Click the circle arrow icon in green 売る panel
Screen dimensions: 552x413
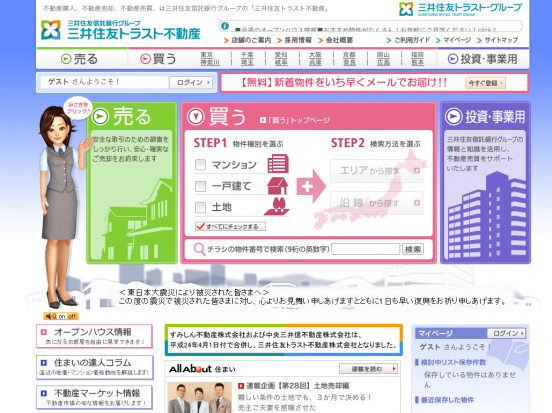(x=100, y=117)
